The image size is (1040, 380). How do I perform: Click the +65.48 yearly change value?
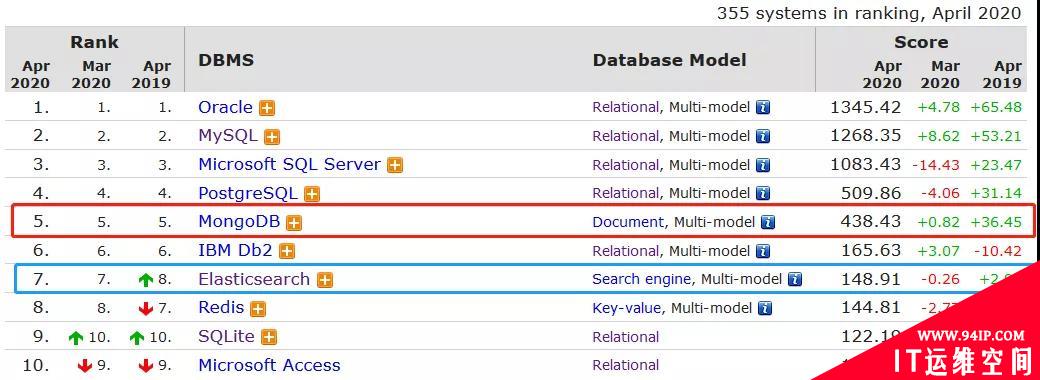tap(996, 107)
